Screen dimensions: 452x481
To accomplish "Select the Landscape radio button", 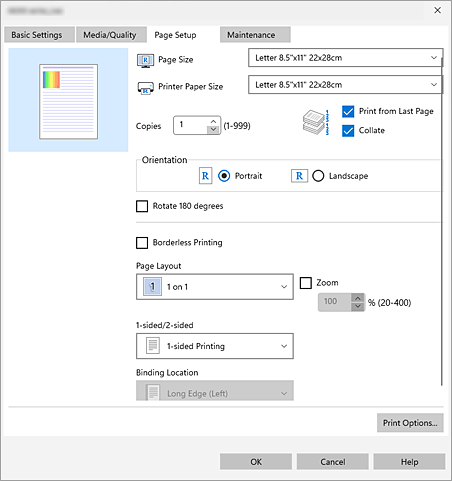I will [x=318, y=176].
